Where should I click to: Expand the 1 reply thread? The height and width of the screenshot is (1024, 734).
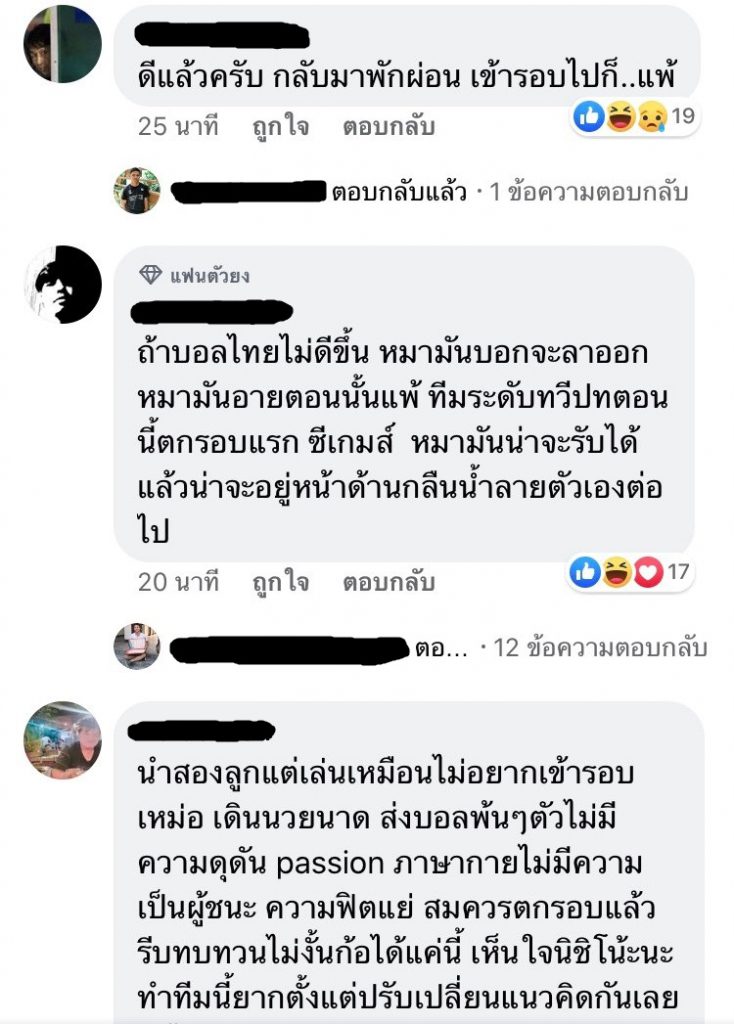point(588,192)
